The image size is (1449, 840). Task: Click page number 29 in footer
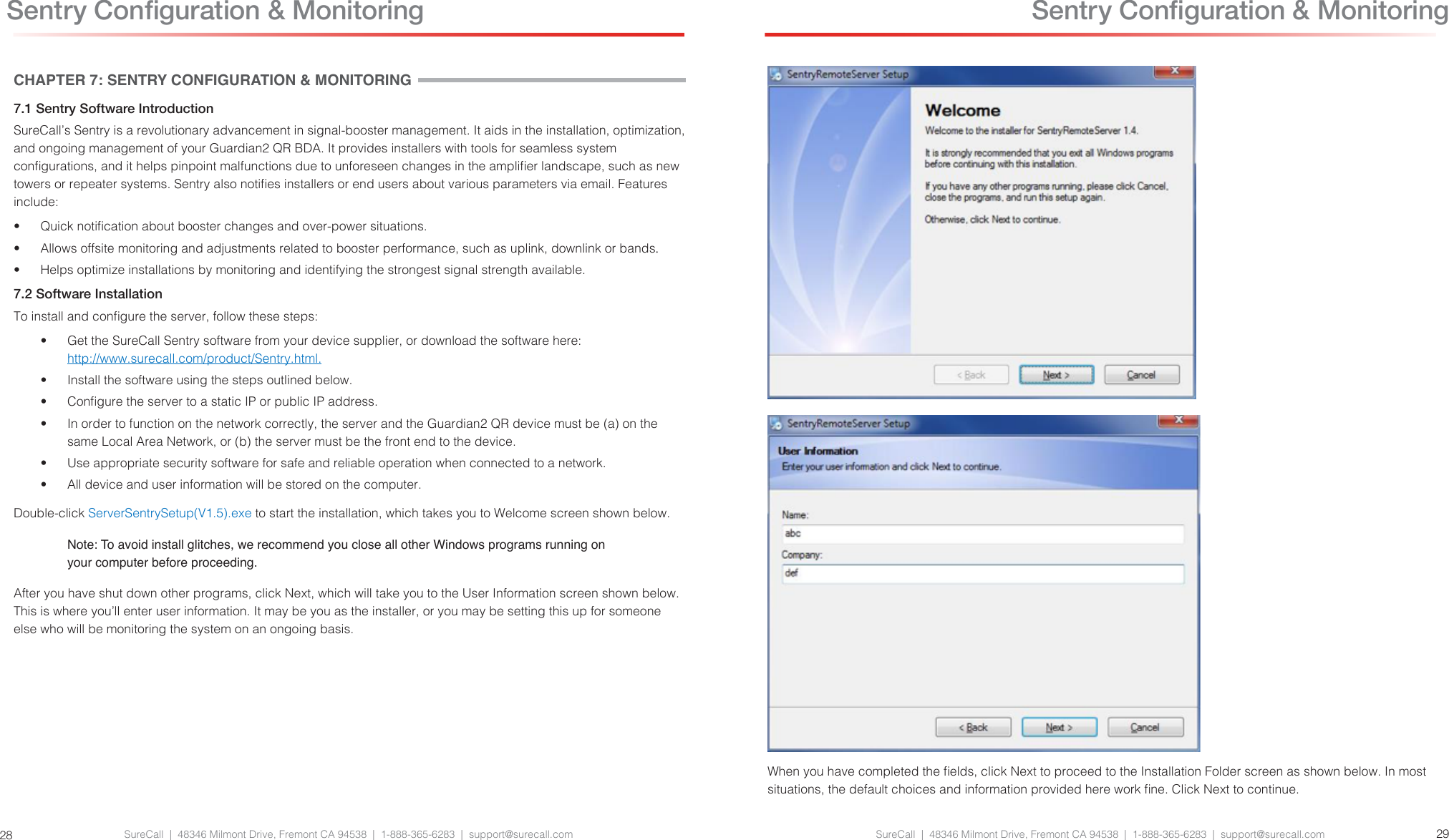1442,834
